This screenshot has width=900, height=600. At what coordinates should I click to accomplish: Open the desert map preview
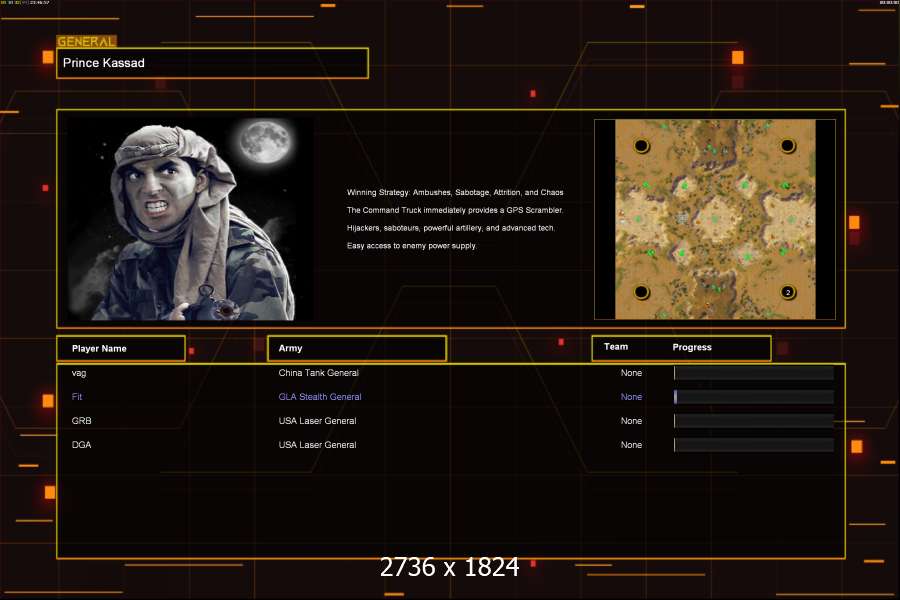tap(715, 219)
